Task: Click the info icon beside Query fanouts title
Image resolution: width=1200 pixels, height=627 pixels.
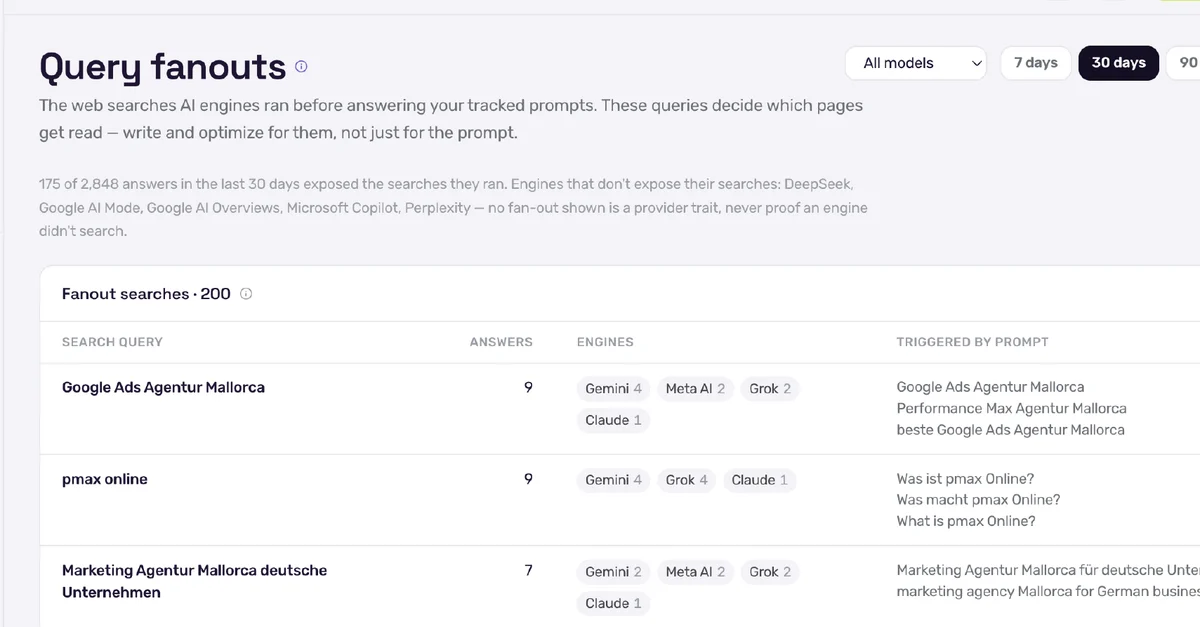Action: point(301,67)
